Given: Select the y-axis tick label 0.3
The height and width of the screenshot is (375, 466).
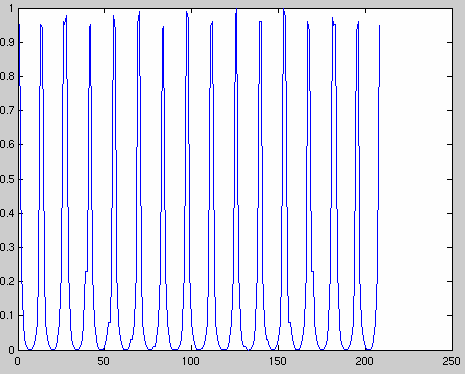Looking at the screenshot, I should pyautogui.click(x=7, y=247).
